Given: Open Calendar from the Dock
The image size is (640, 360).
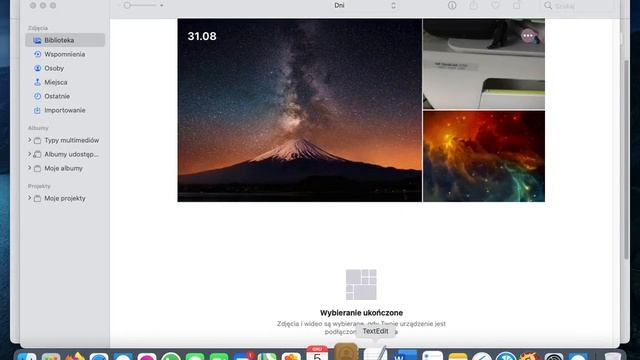Looking at the screenshot, I should click(x=317, y=353).
